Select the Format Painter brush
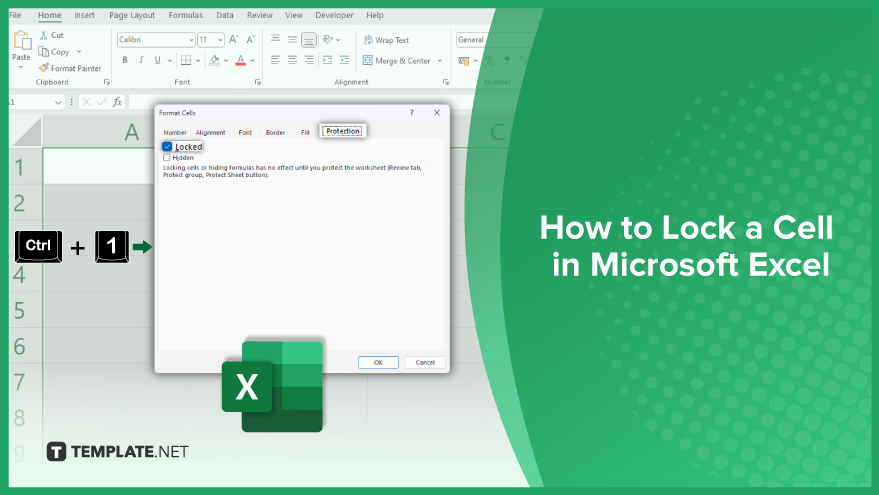This screenshot has width=879, height=495. point(44,68)
